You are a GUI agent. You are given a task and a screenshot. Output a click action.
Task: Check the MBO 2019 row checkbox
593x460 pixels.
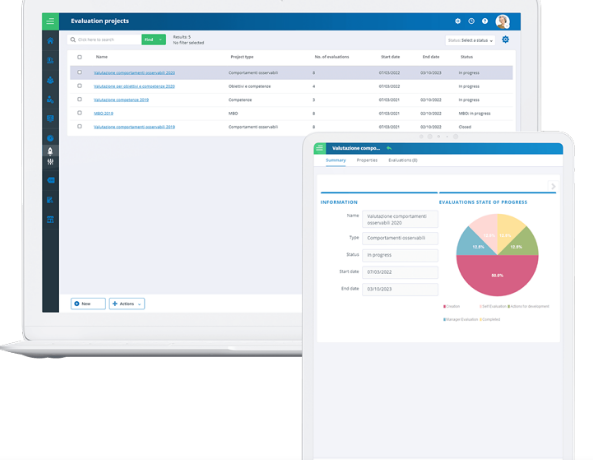tap(79, 113)
